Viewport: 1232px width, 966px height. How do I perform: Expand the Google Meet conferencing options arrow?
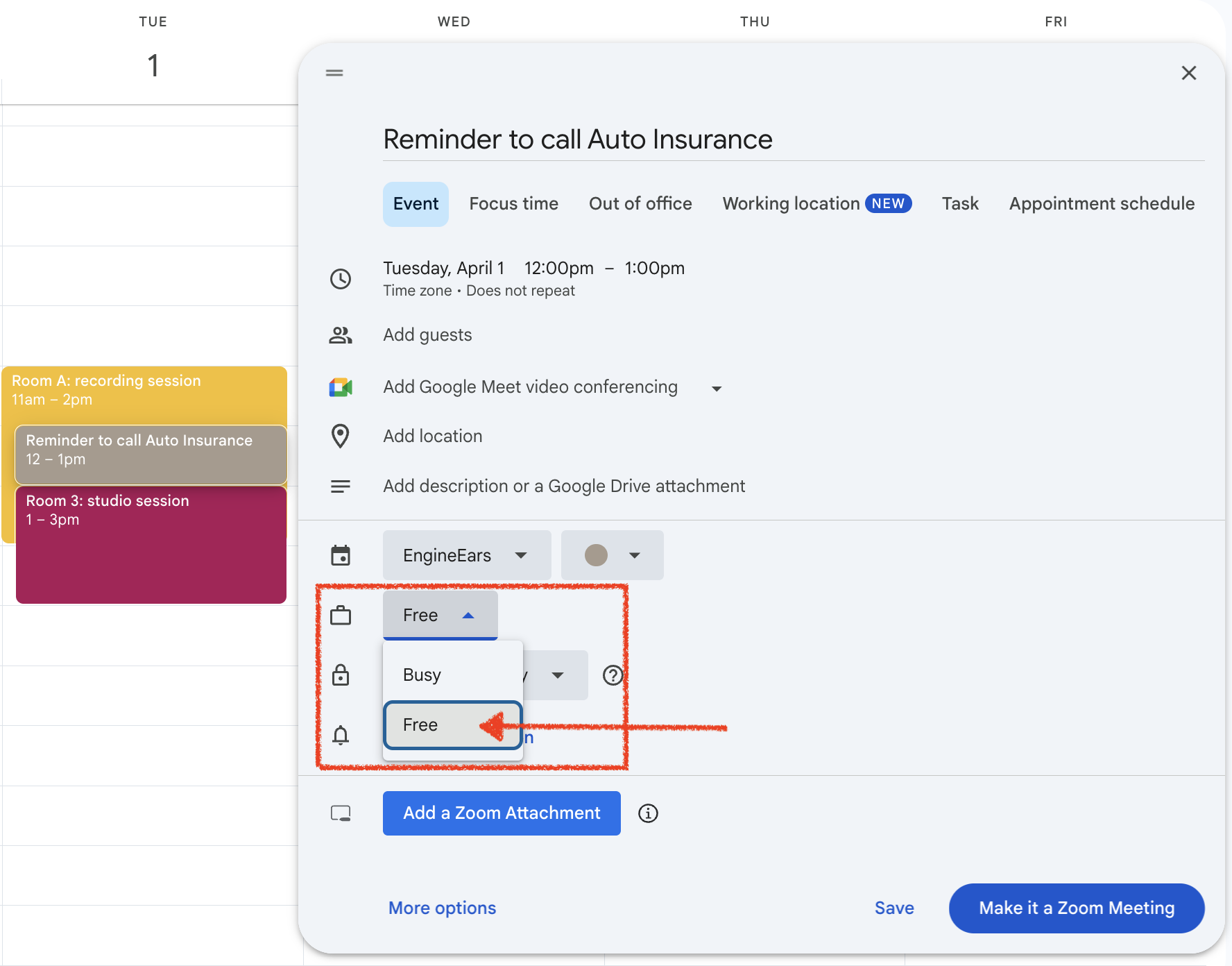(x=717, y=389)
